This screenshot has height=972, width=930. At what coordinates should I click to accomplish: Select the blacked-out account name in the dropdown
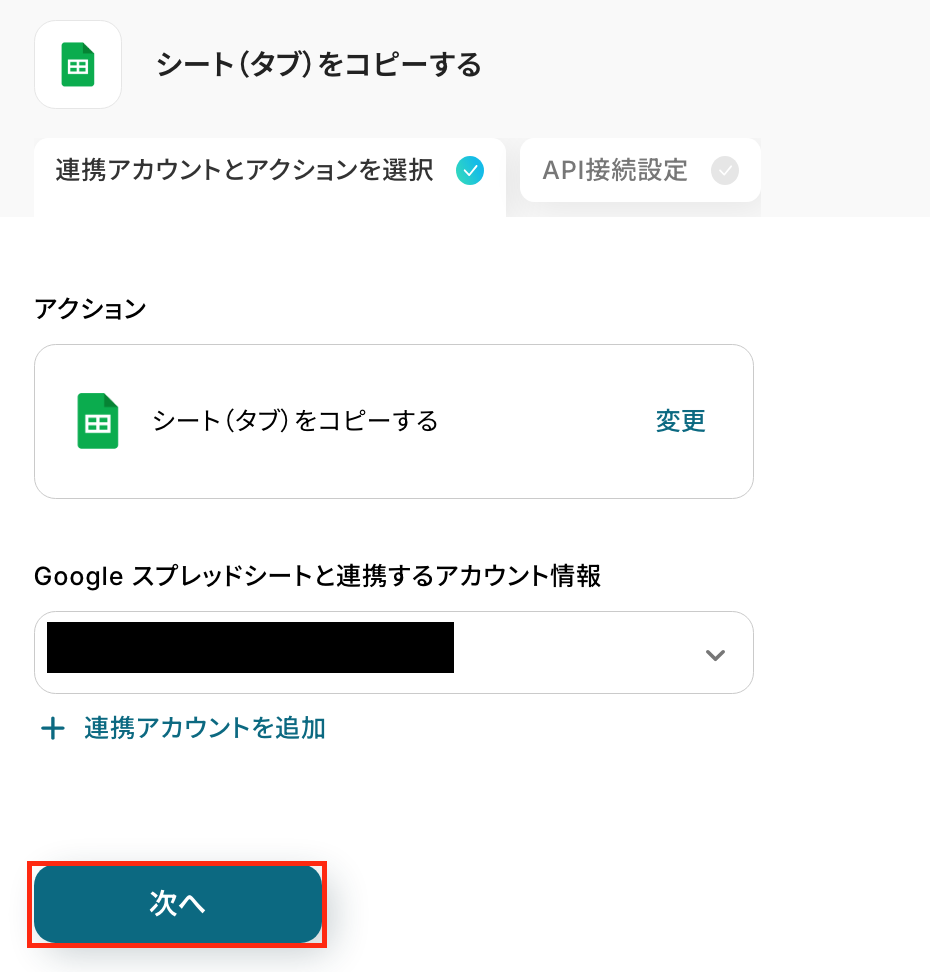[x=250, y=647]
